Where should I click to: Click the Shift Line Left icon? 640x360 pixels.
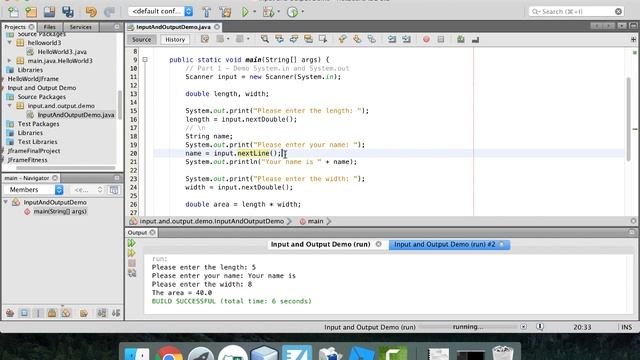pyautogui.click(x=392, y=39)
